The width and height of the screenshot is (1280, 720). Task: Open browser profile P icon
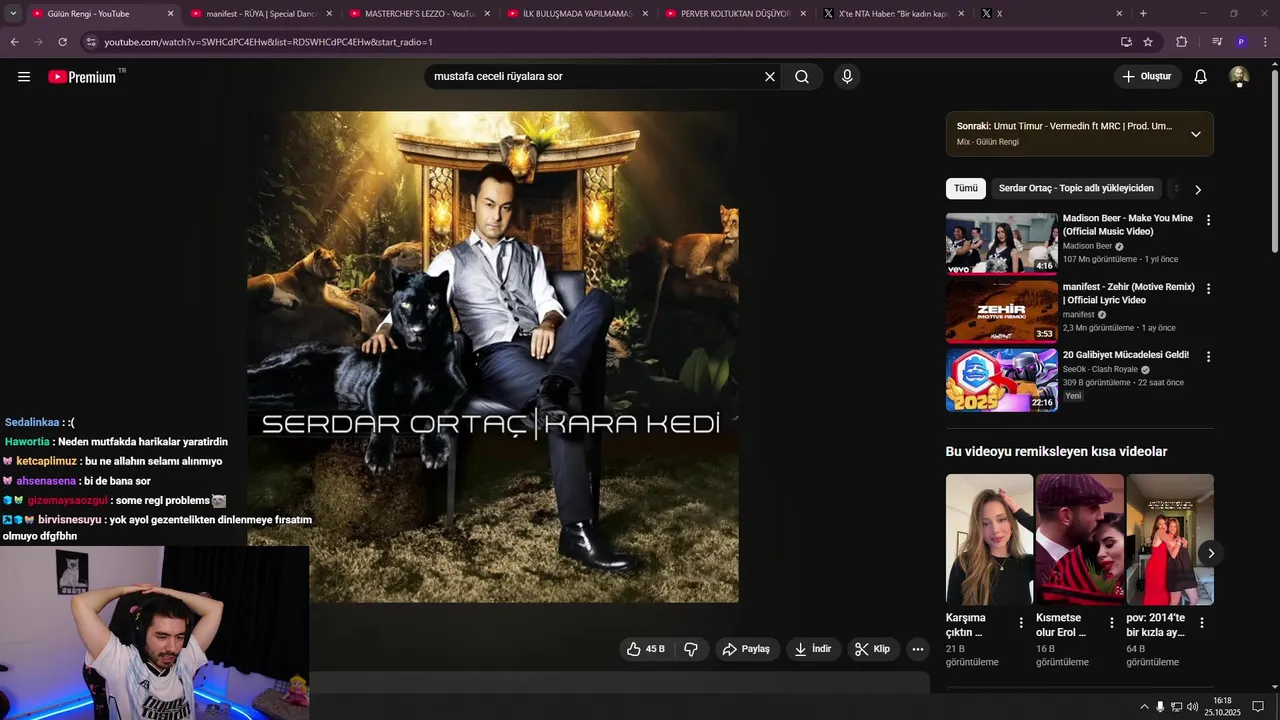pos(1241,42)
